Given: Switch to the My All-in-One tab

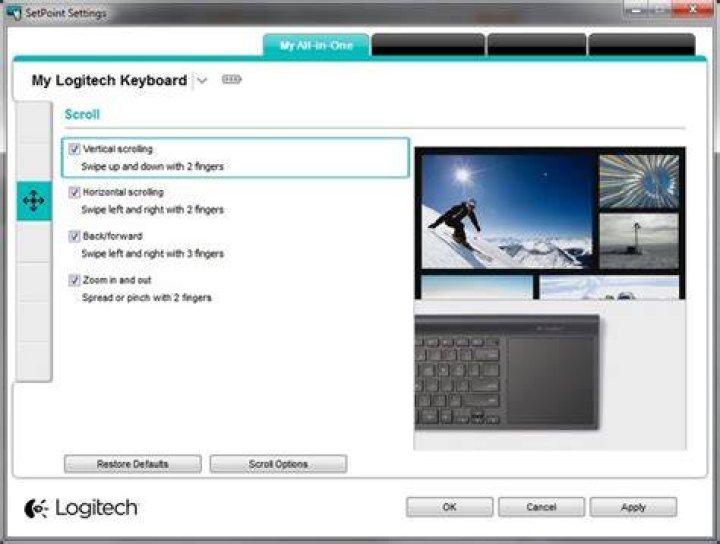Looking at the screenshot, I should (316, 45).
